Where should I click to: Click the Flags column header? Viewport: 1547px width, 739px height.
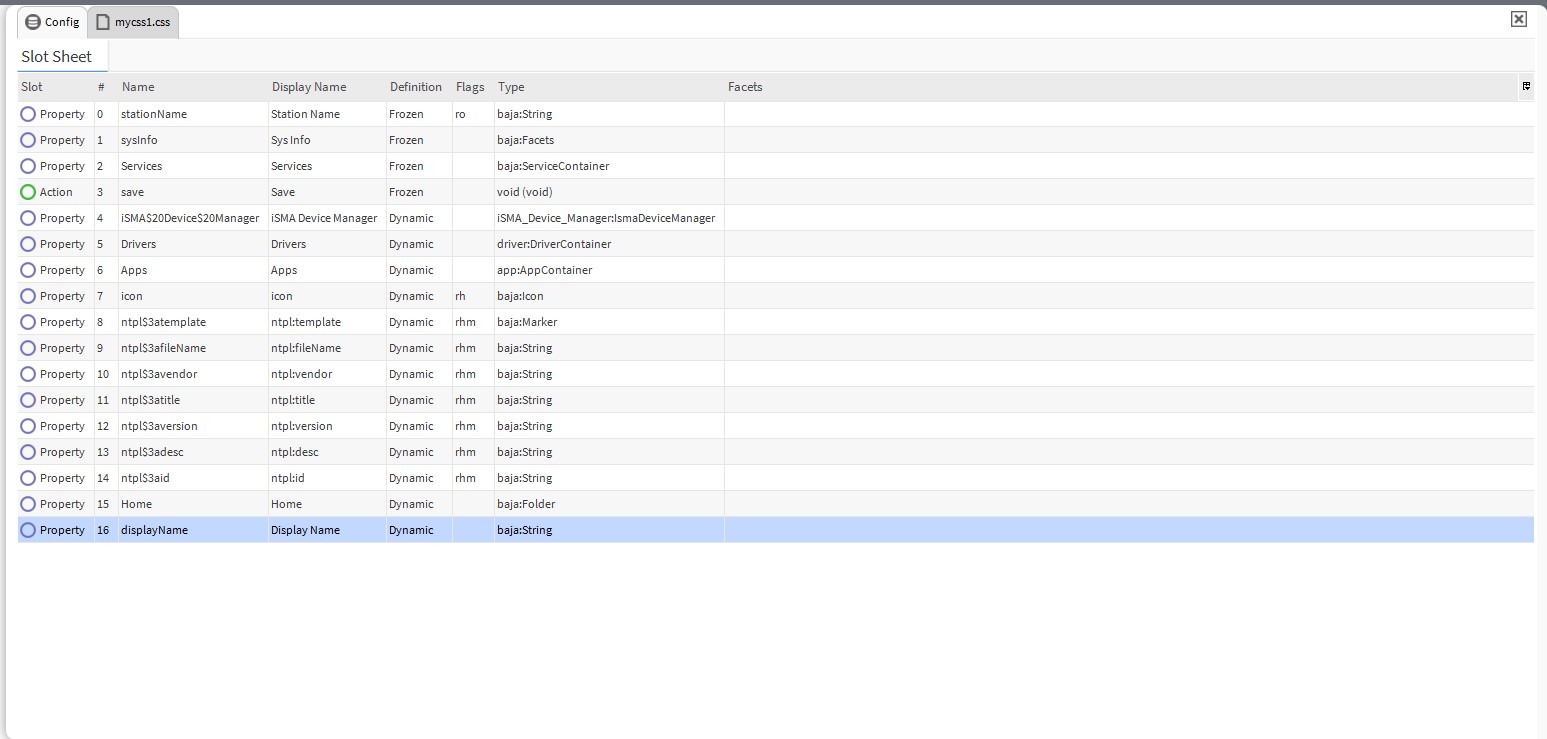click(x=470, y=87)
